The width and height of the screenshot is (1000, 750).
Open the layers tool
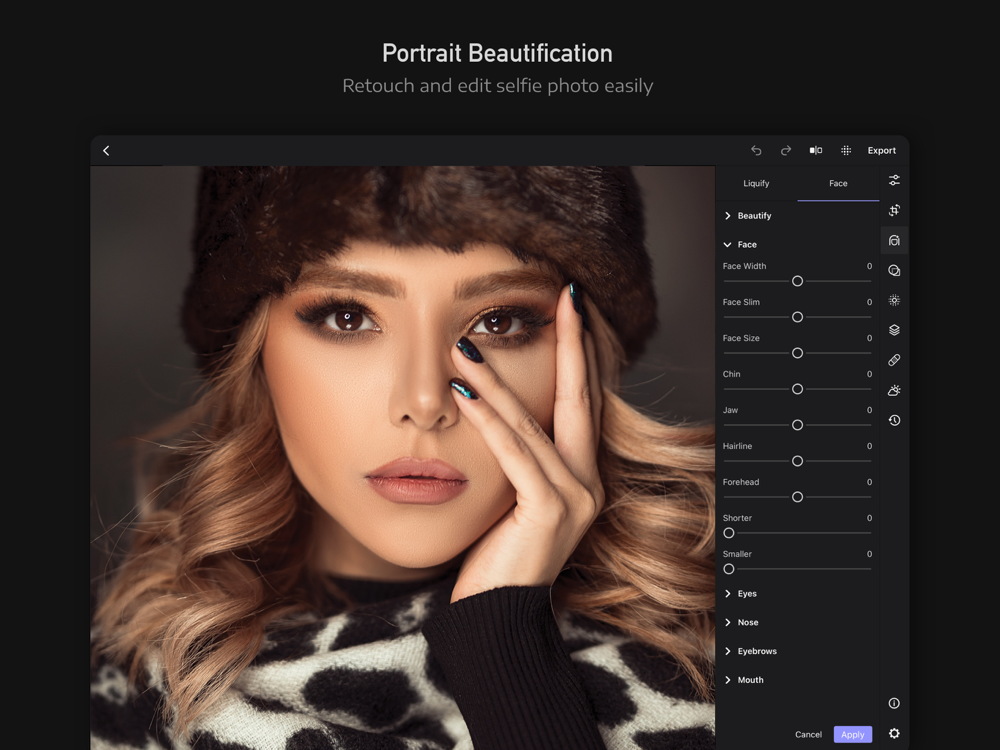894,330
